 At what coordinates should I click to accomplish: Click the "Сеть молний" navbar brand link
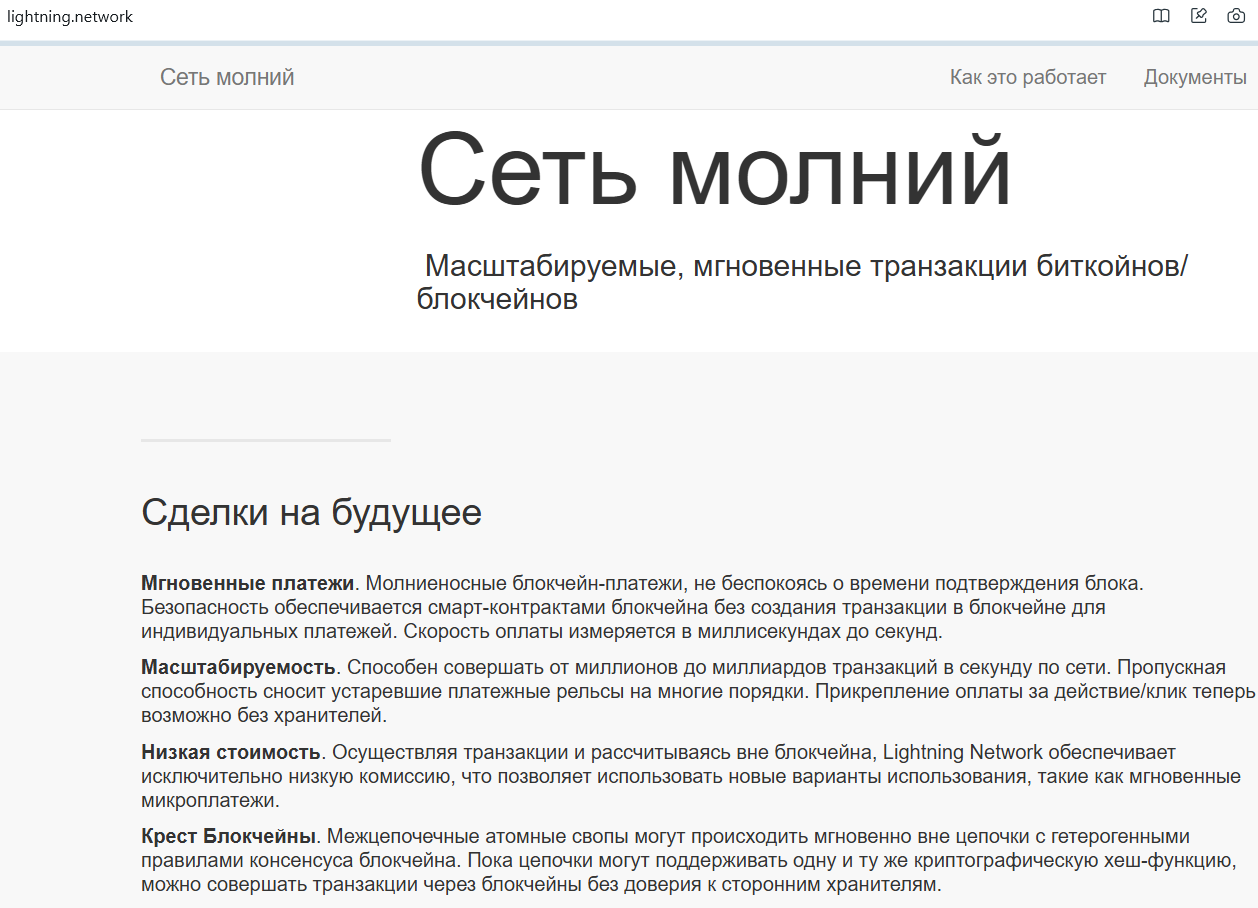click(x=227, y=77)
